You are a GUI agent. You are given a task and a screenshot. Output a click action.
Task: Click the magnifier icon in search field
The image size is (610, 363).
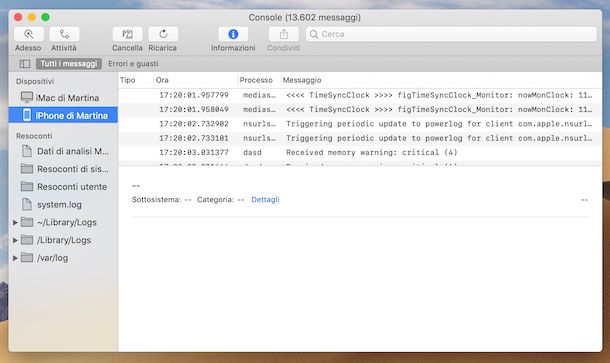[x=314, y=34]
